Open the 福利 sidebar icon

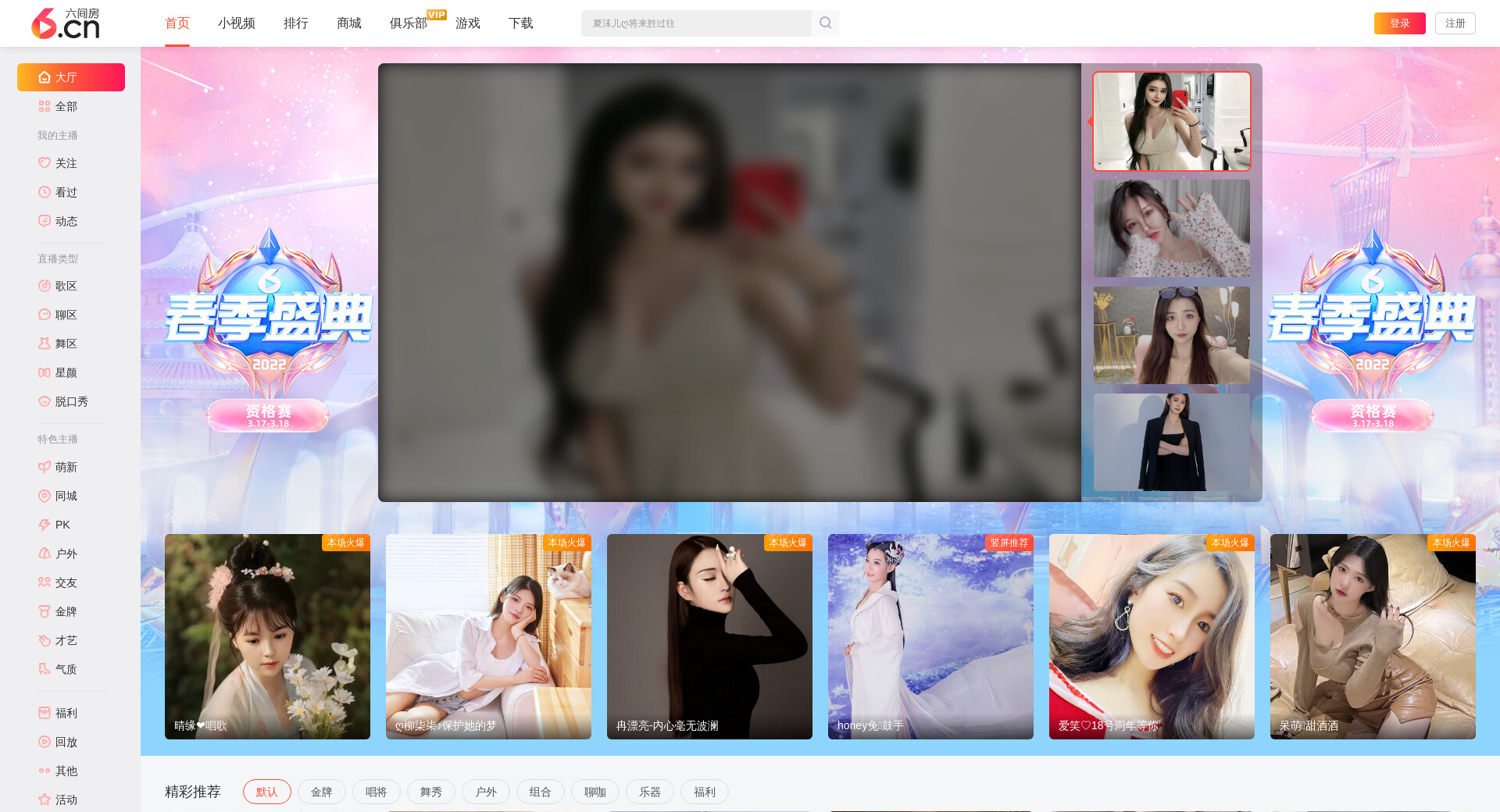click(x=45, y=713)
